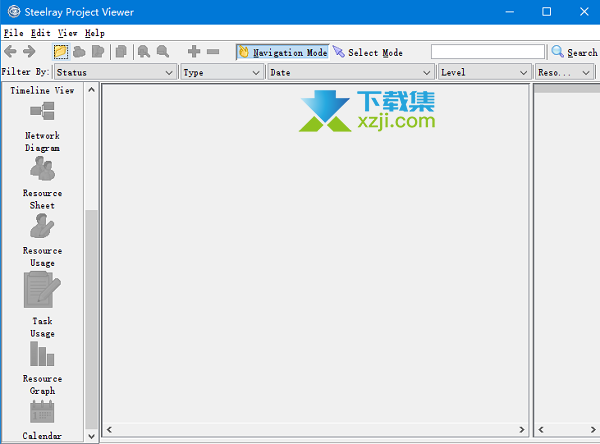The height and width of the screenshot is (444, 600).
Task: Click right pane scroll left arrow
Action: [x=541, y=429]
